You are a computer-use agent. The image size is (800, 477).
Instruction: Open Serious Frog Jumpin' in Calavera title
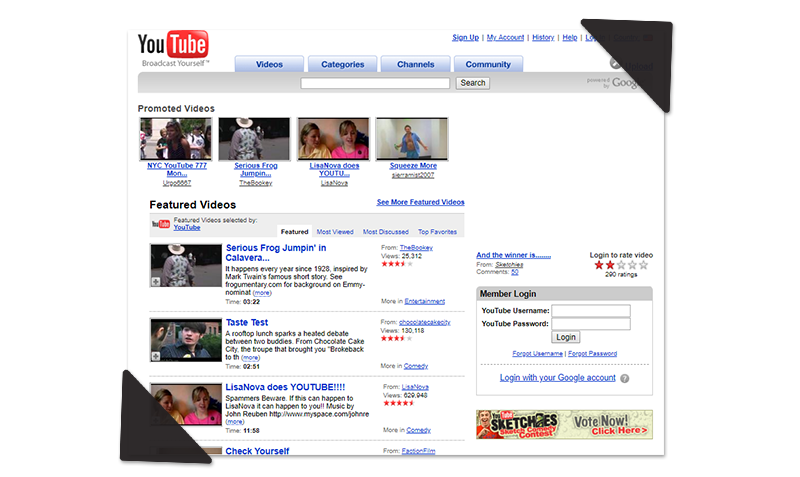(276, 253)
